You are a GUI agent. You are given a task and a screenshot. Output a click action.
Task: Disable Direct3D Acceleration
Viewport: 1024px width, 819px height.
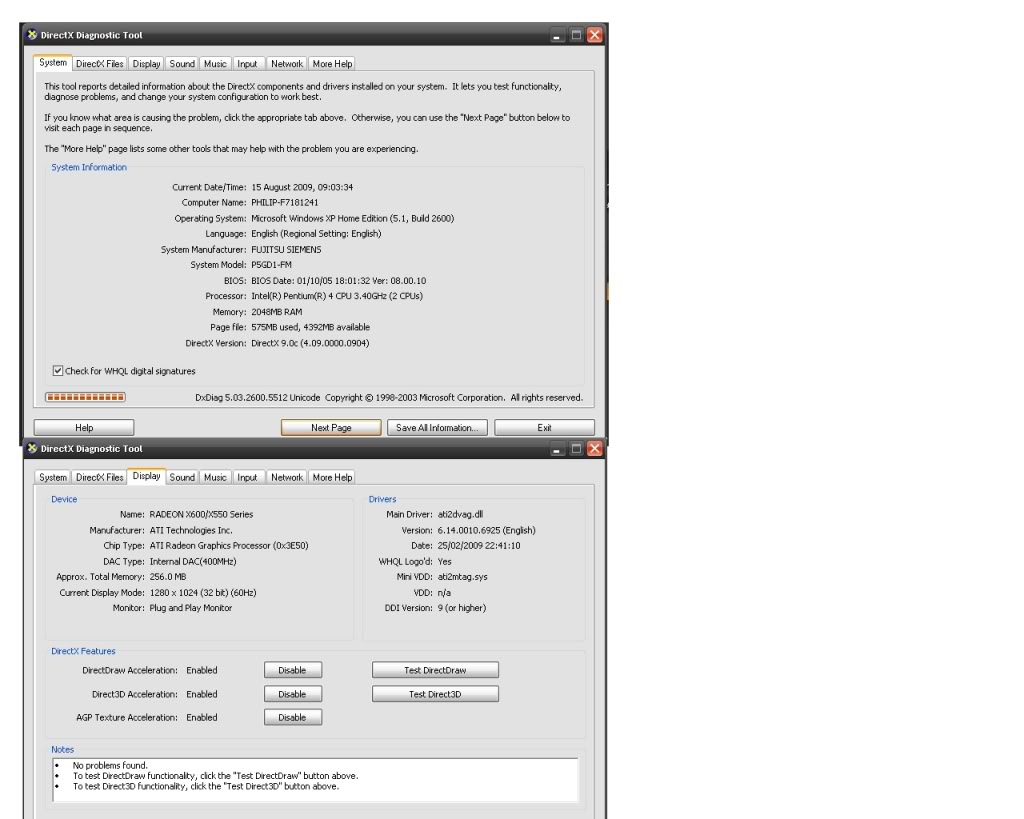[x=293, y=694]
